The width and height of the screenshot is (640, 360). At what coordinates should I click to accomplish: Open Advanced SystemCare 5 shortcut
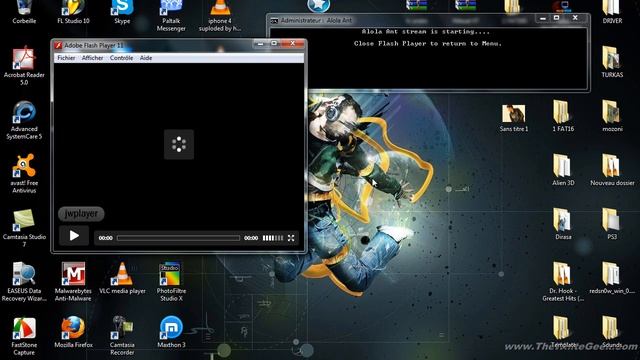pyautogui.click(x=24, y=120)
